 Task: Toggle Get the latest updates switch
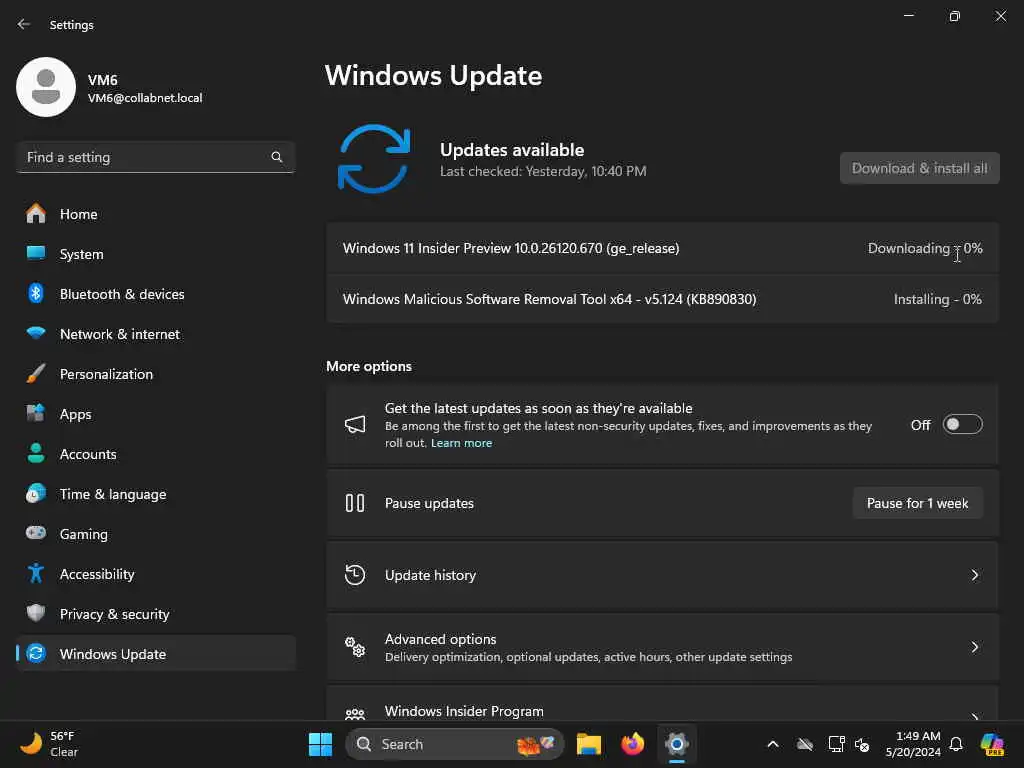pos(963,424)
